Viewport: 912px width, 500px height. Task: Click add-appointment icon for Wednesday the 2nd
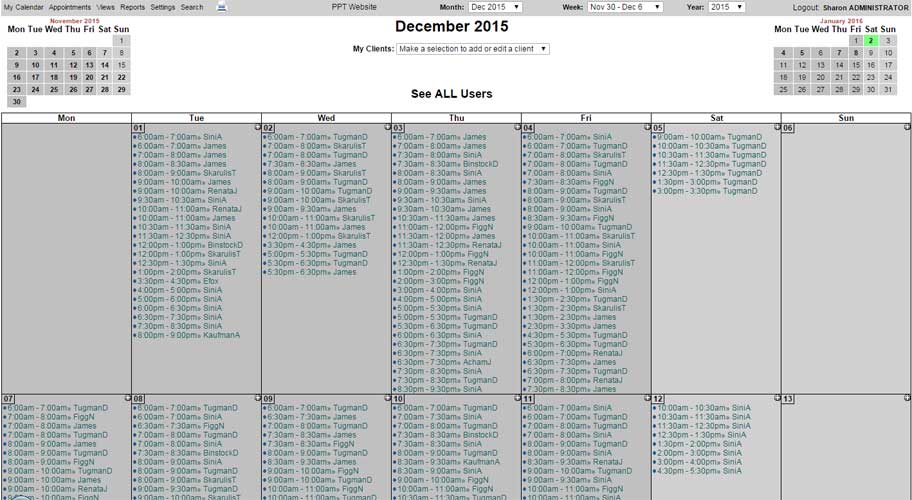coord(387,127)
